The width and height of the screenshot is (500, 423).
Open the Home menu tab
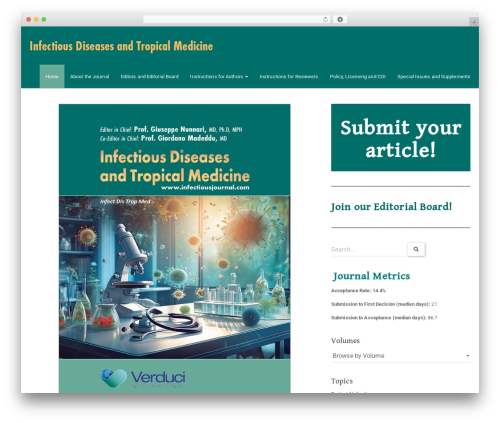(52, 76)
